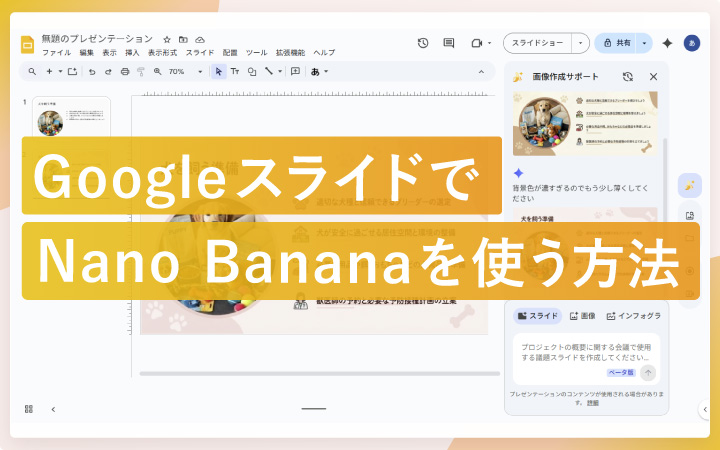Open the スライドショー dropdown arrow
The image size is (720, 450).
coord(580,43)
